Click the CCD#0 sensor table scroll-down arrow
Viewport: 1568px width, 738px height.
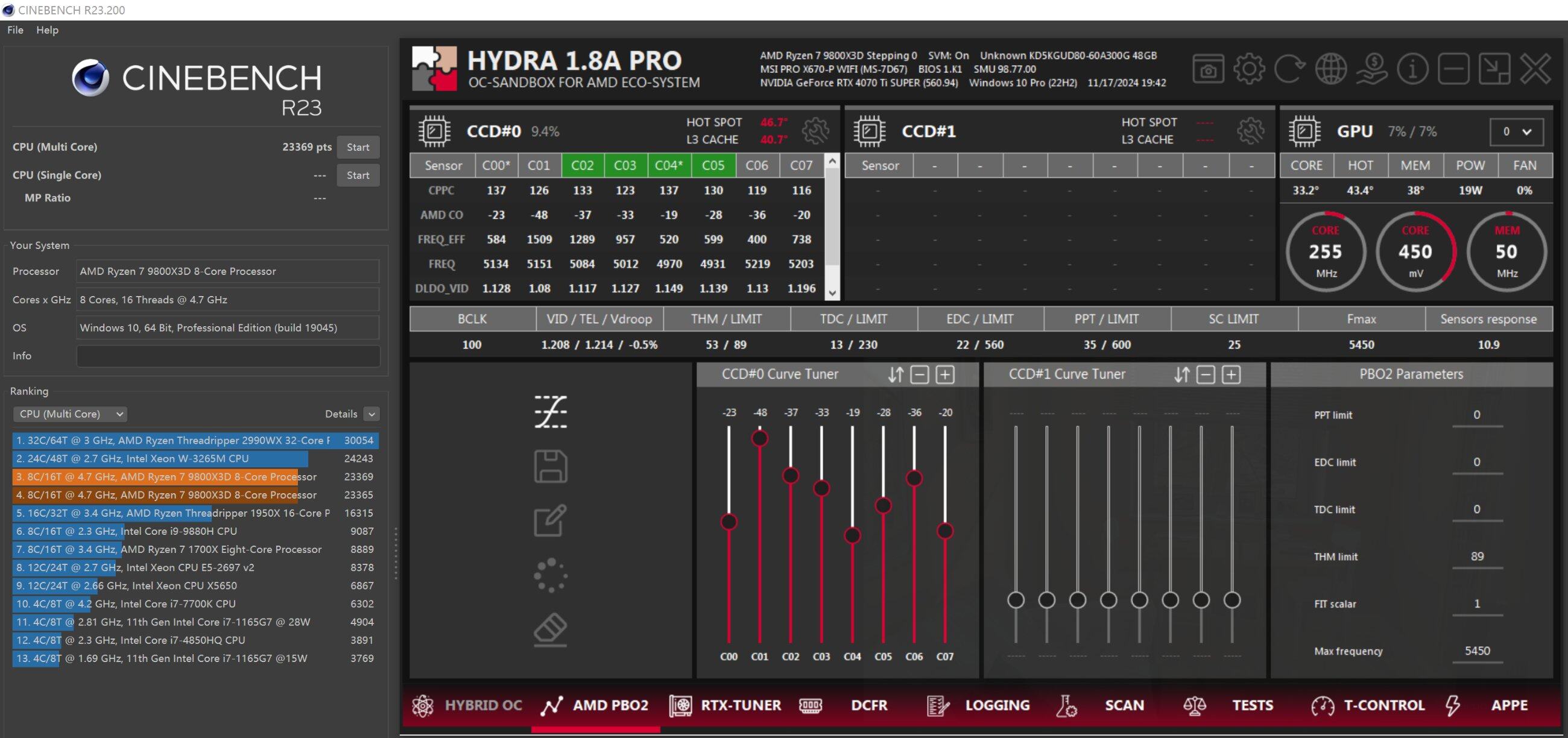point(832,293)
